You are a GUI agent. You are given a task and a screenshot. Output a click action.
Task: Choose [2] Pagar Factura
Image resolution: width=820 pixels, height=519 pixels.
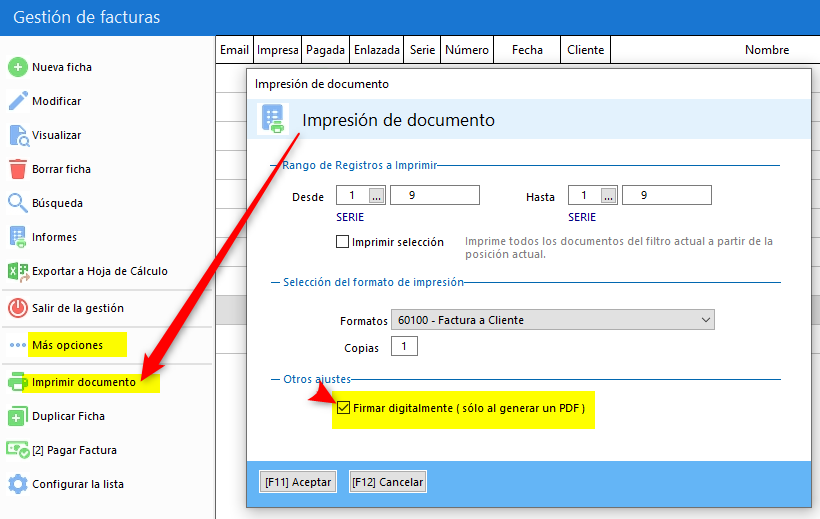pos(74,450)
